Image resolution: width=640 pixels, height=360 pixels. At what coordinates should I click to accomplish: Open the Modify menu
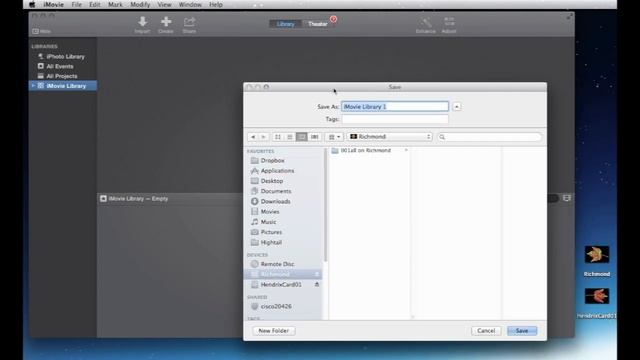tap(140, 4)
